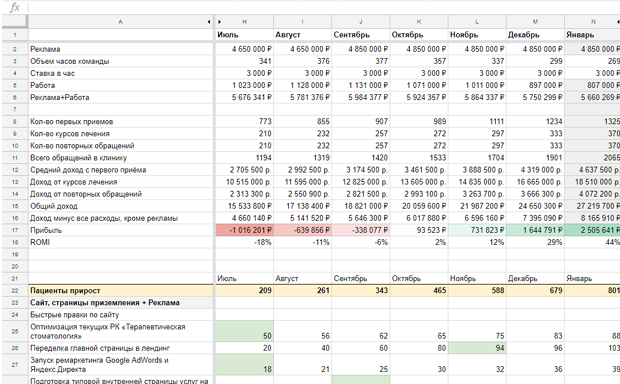The width and height of the screenshot is (620, 384).
Task: Expand hidden columns arrow in column A header
Action: pos(209,22)
